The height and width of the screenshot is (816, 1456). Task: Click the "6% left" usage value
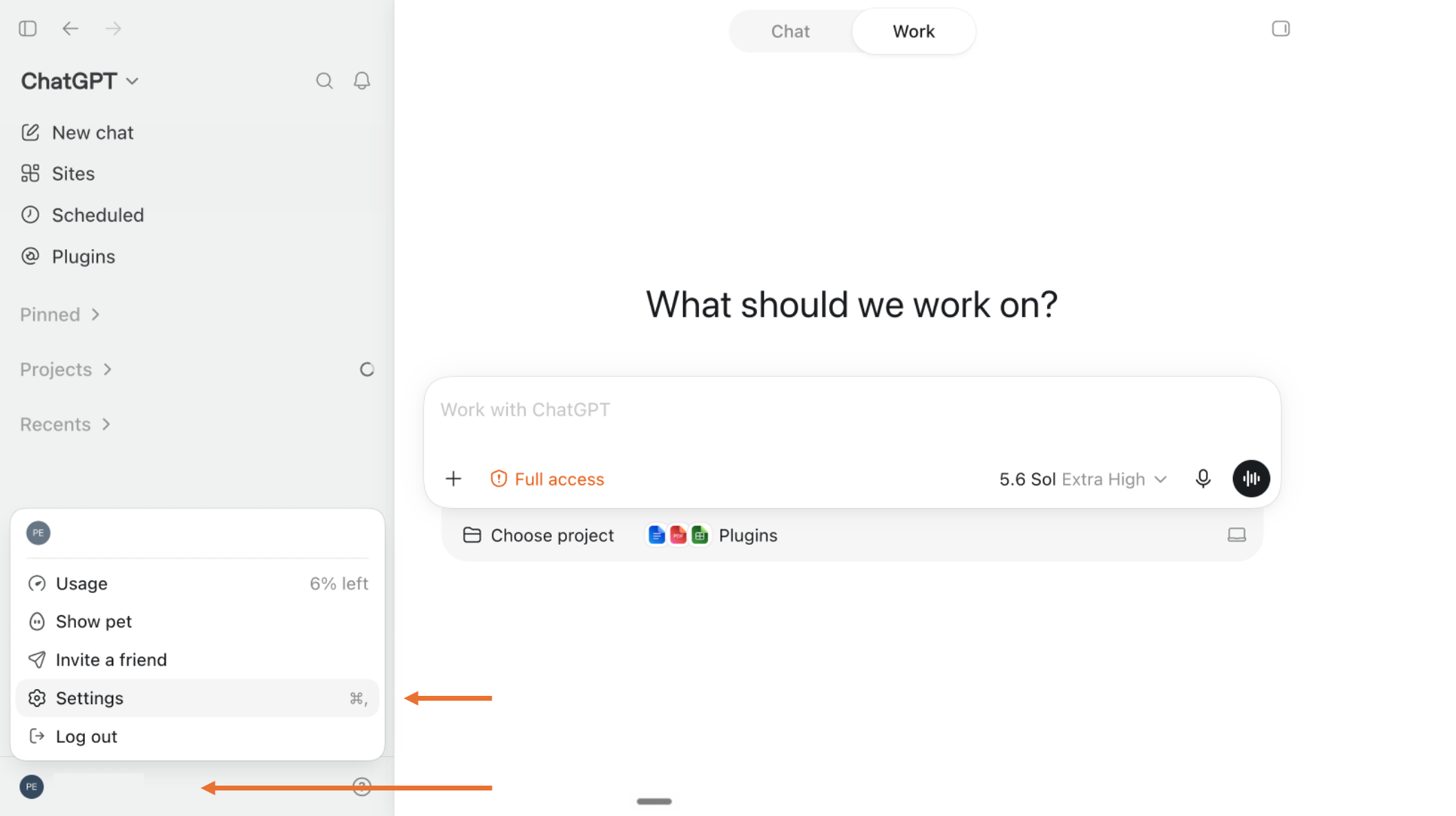[338, 583]
